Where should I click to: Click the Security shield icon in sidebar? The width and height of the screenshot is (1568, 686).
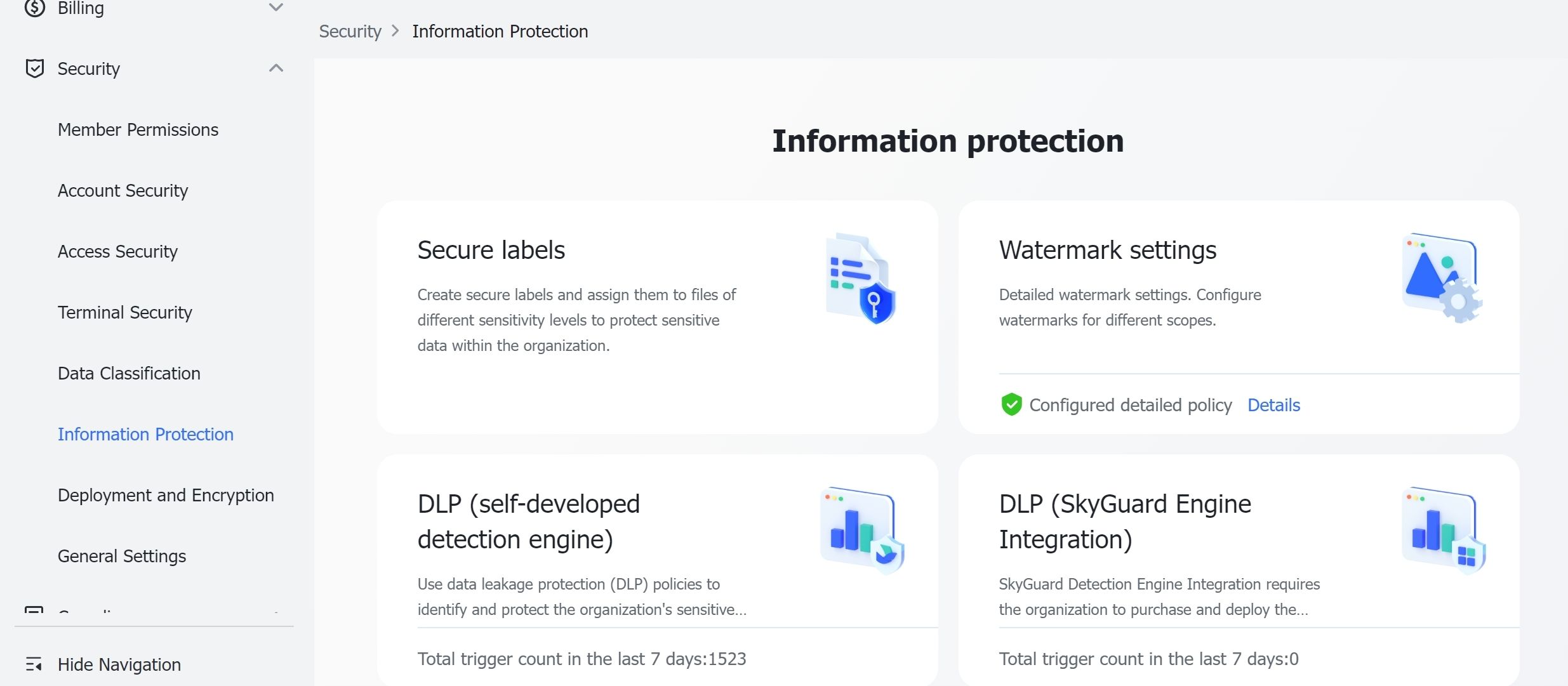click(34, 68)
